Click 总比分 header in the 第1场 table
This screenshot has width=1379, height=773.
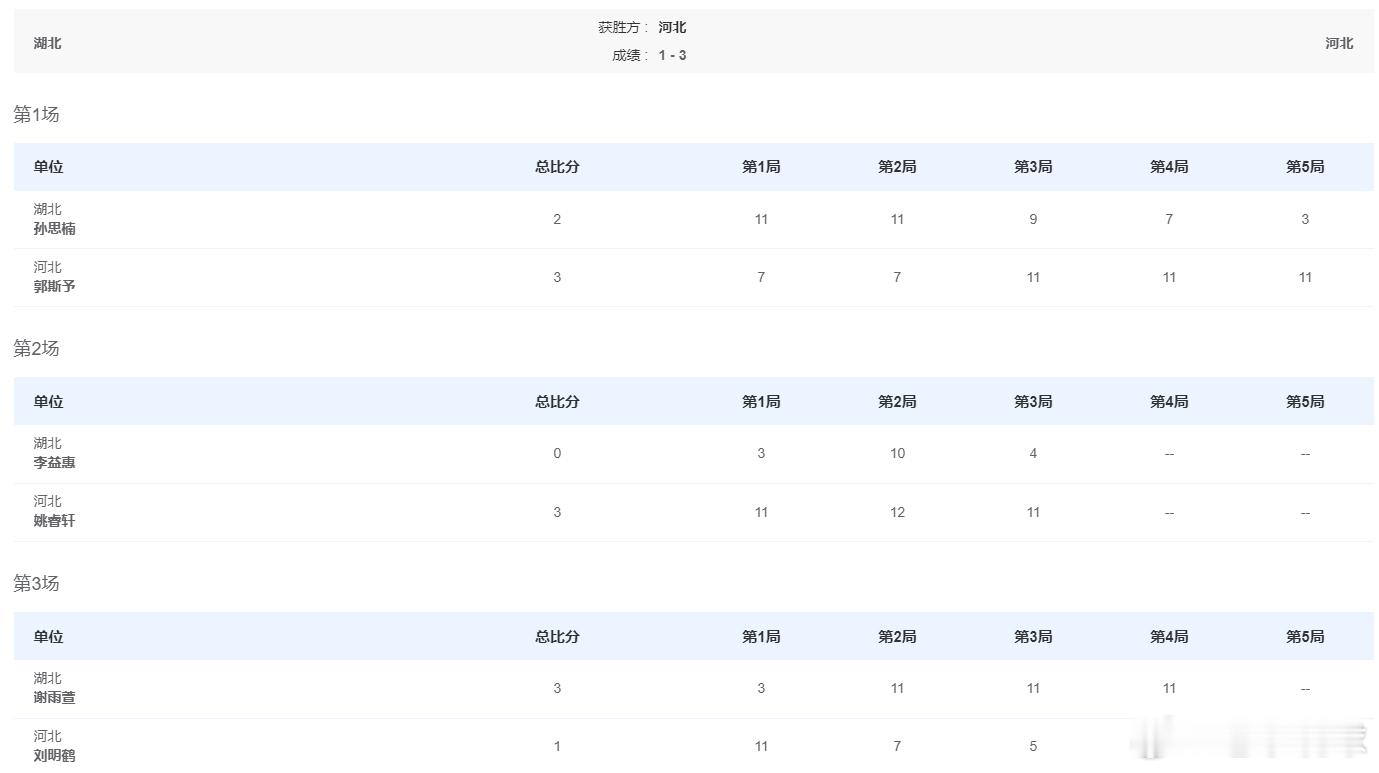coord(557,167)
